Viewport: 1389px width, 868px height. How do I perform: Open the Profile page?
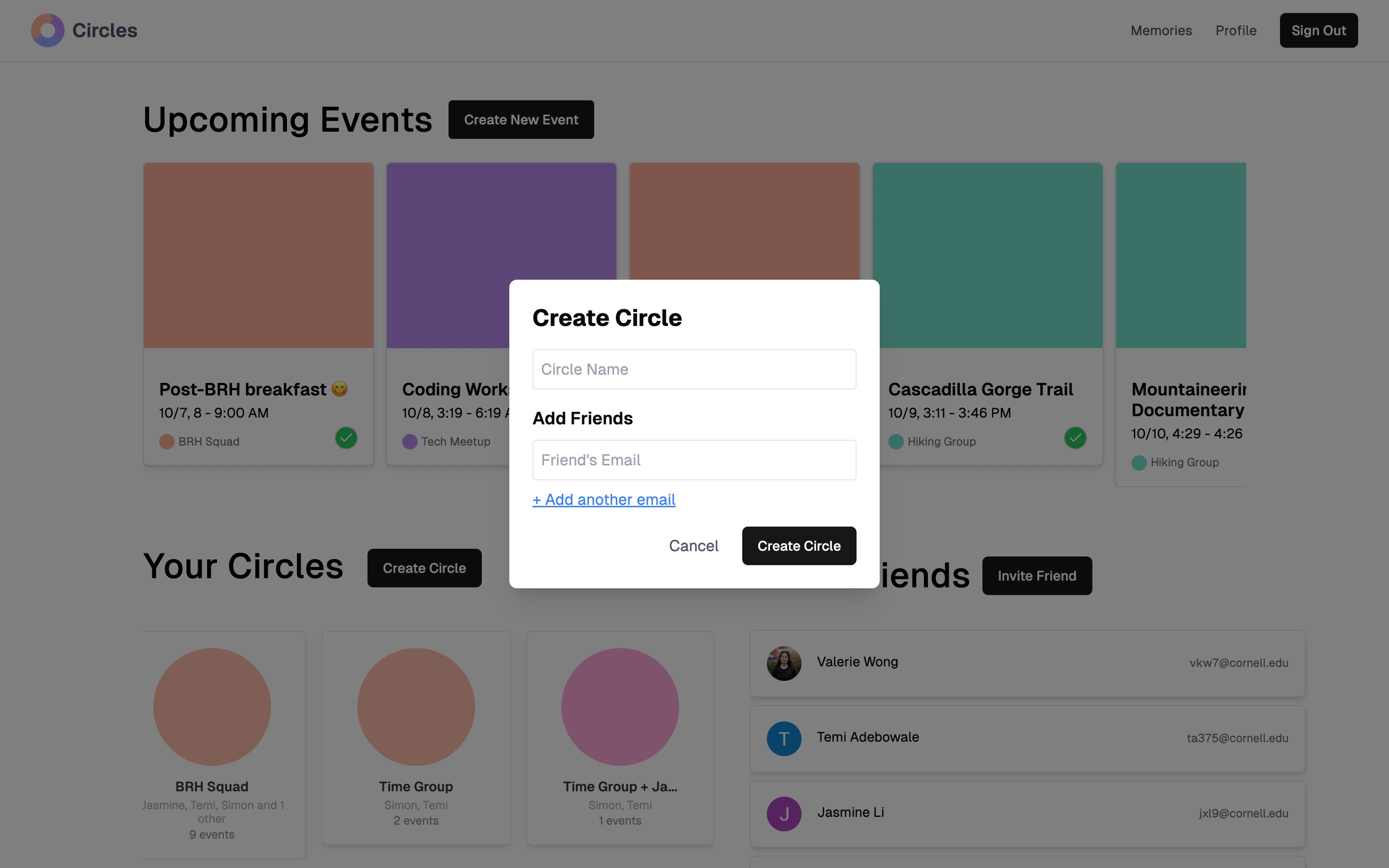[1235, 30]
